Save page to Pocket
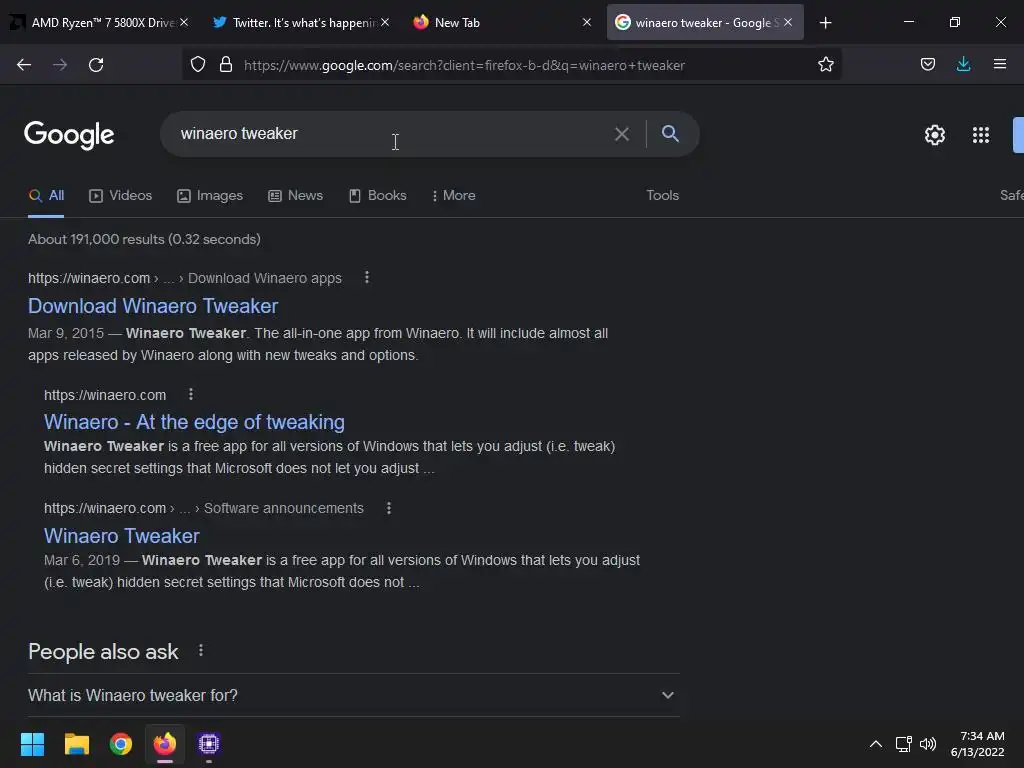Viewport: 1024px width, 768px height. coord(927,64)
